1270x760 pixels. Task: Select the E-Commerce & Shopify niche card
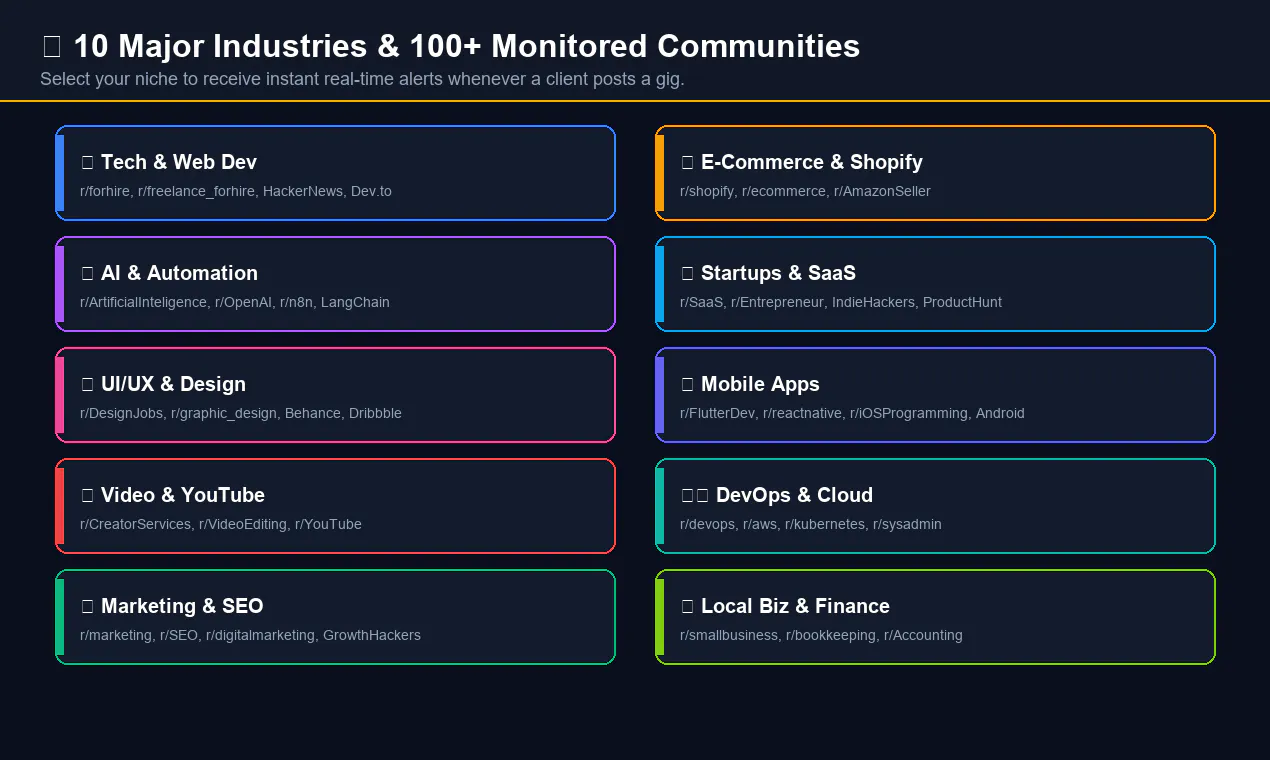[x=935, y=173]
